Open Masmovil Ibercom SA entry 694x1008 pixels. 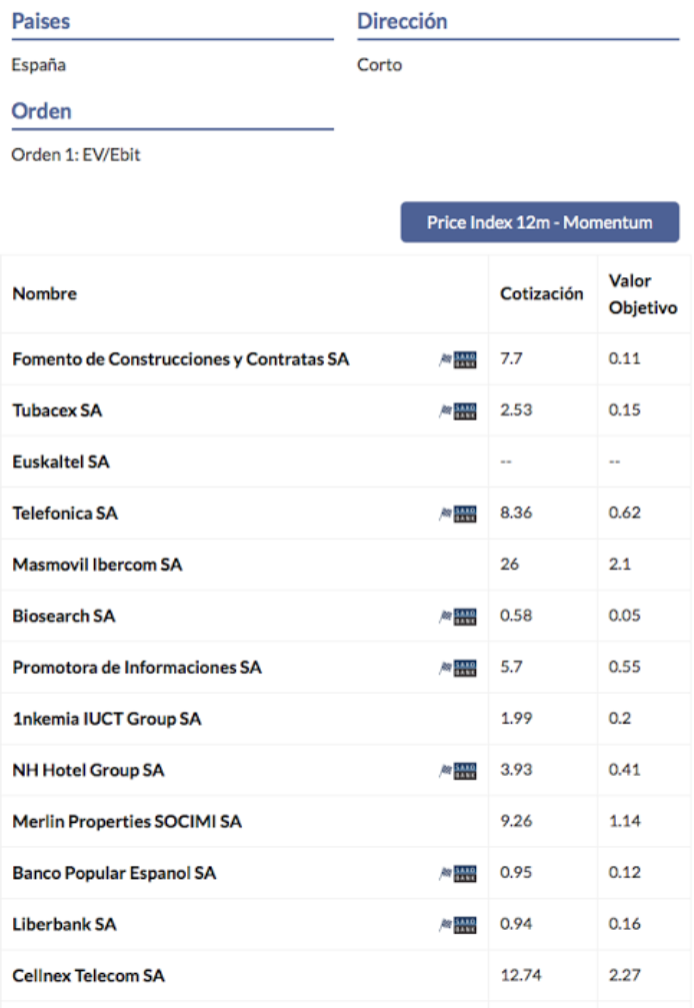[x=97, y=564]
